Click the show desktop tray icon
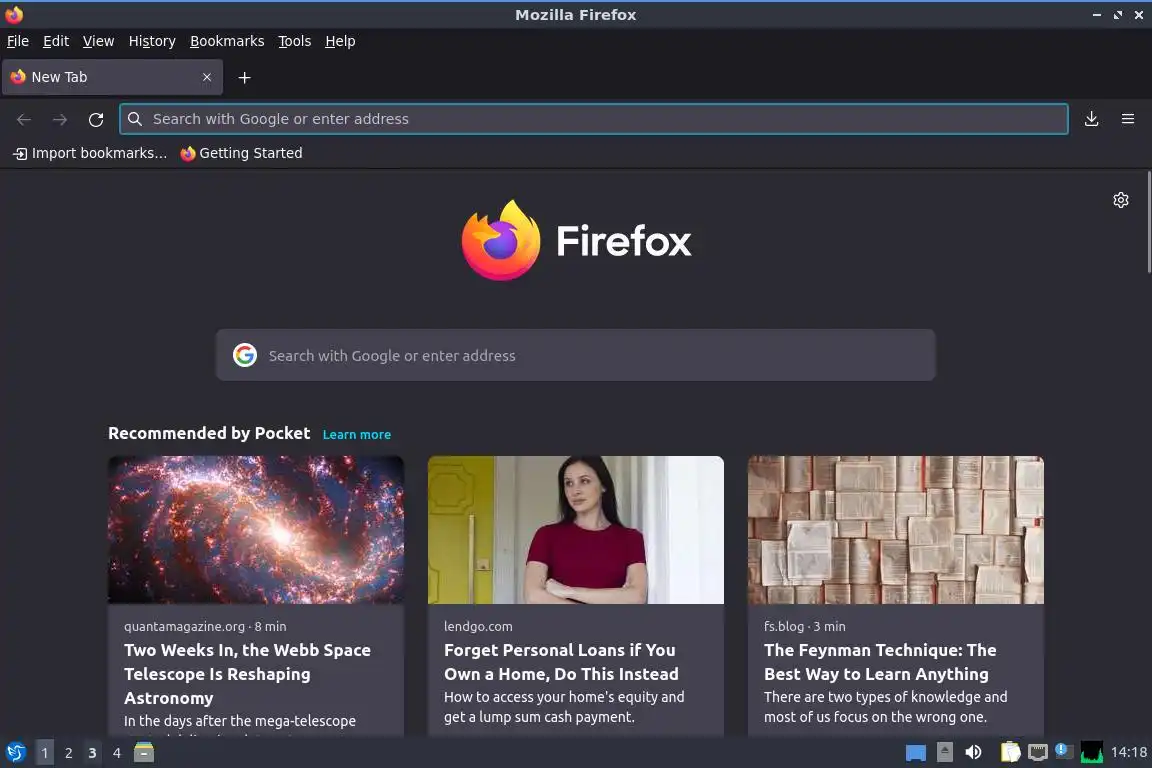 point(915,753)
